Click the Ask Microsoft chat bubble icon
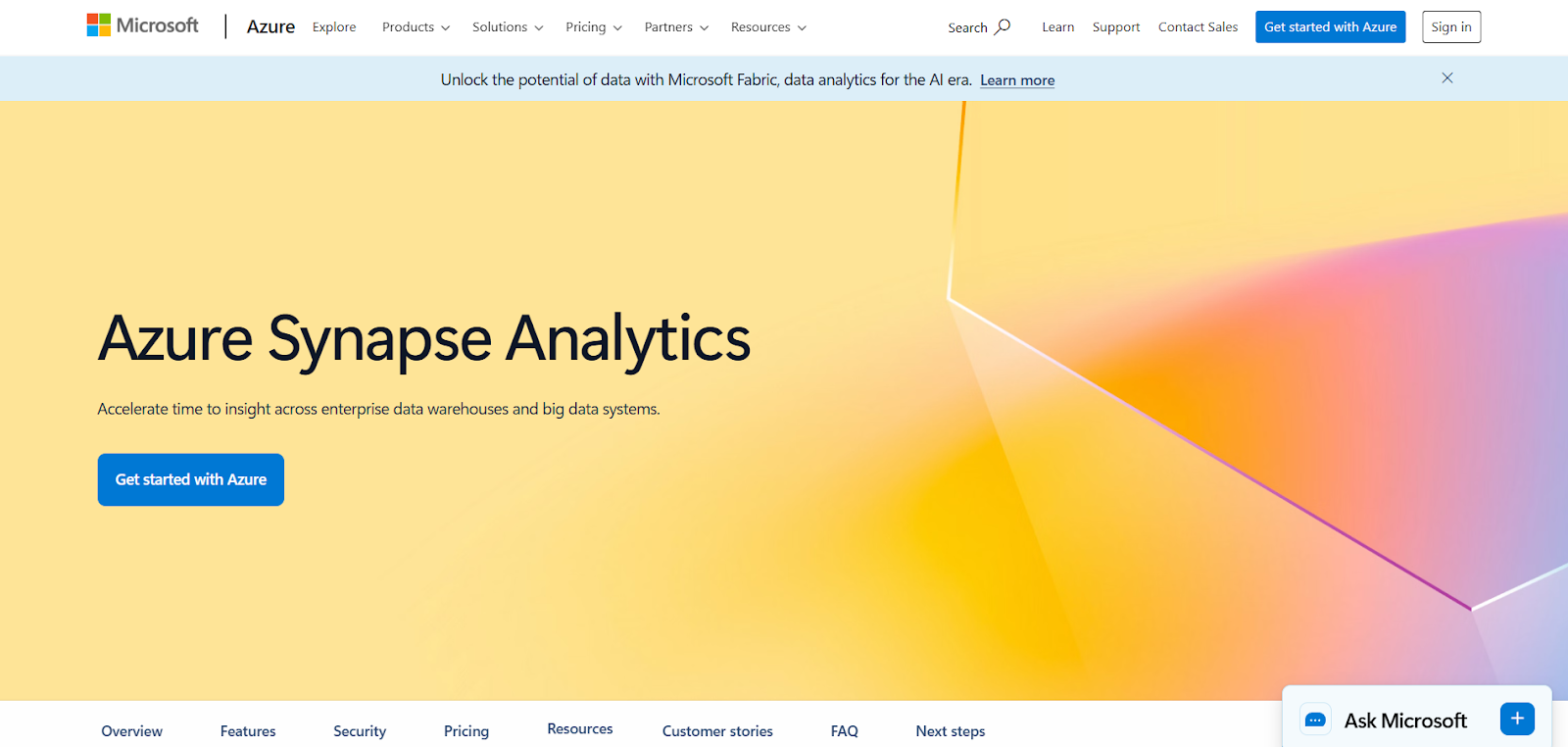1568x747 pixels. point(1315,721)
